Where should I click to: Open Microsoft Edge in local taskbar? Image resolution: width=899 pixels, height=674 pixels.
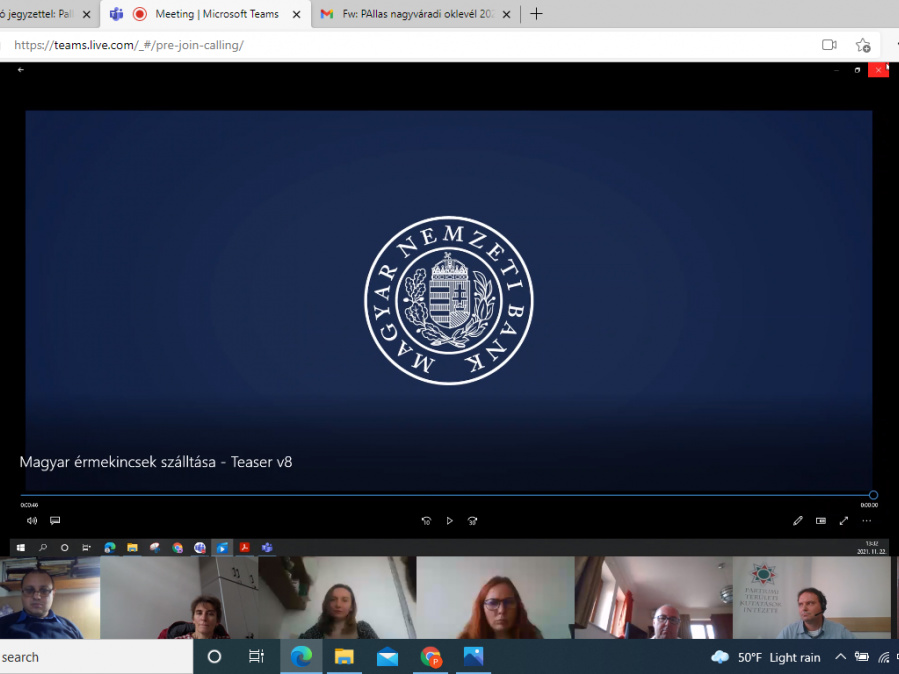pos(301,657)
